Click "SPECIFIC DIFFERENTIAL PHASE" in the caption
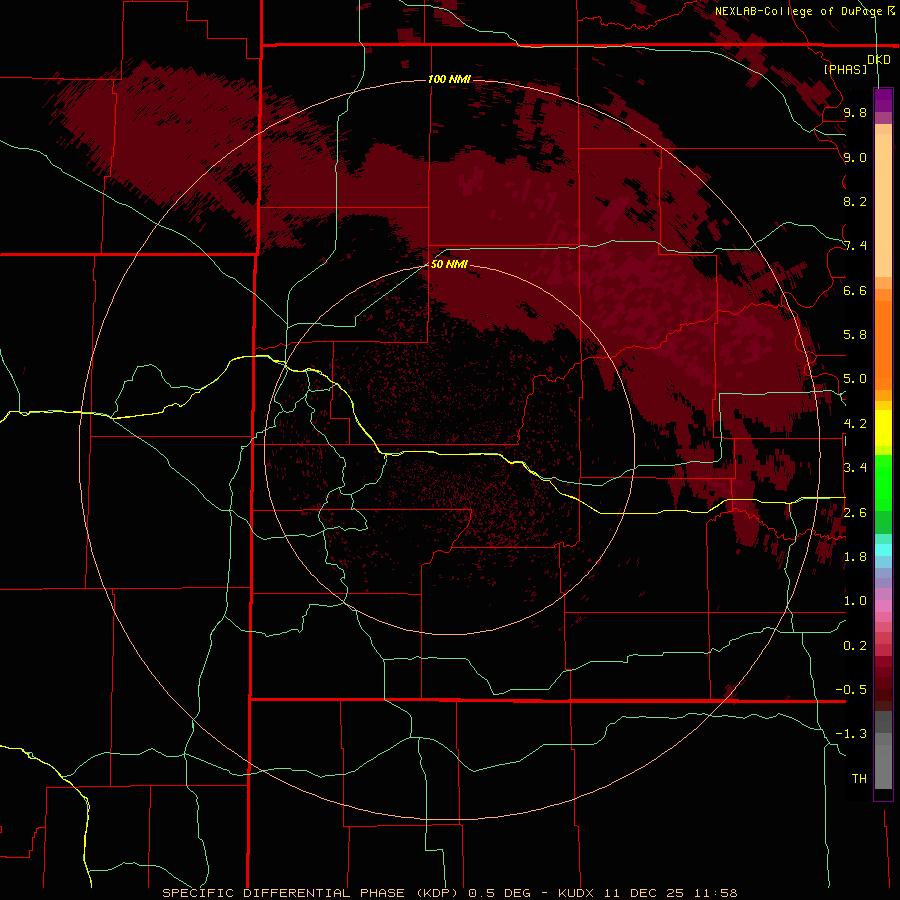900x900 pixels. coord(284,893)
